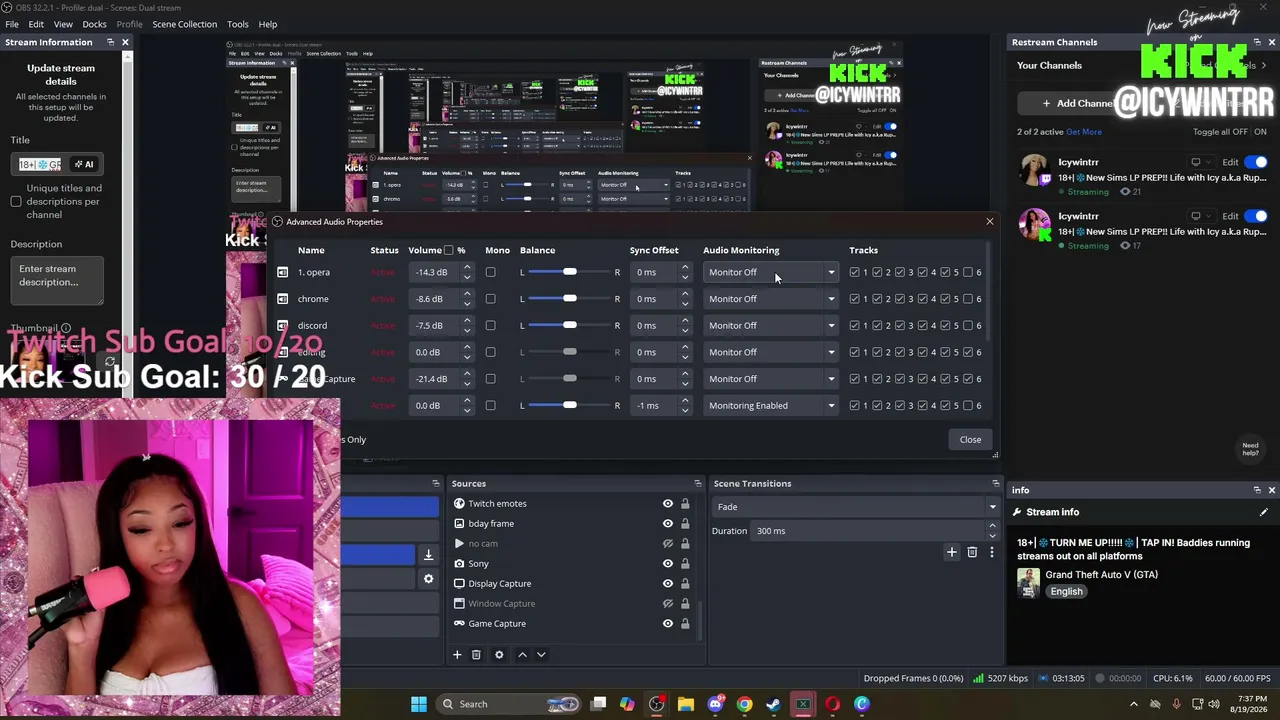
Task: Click the Get More channels link
Action: point(1084,132)
